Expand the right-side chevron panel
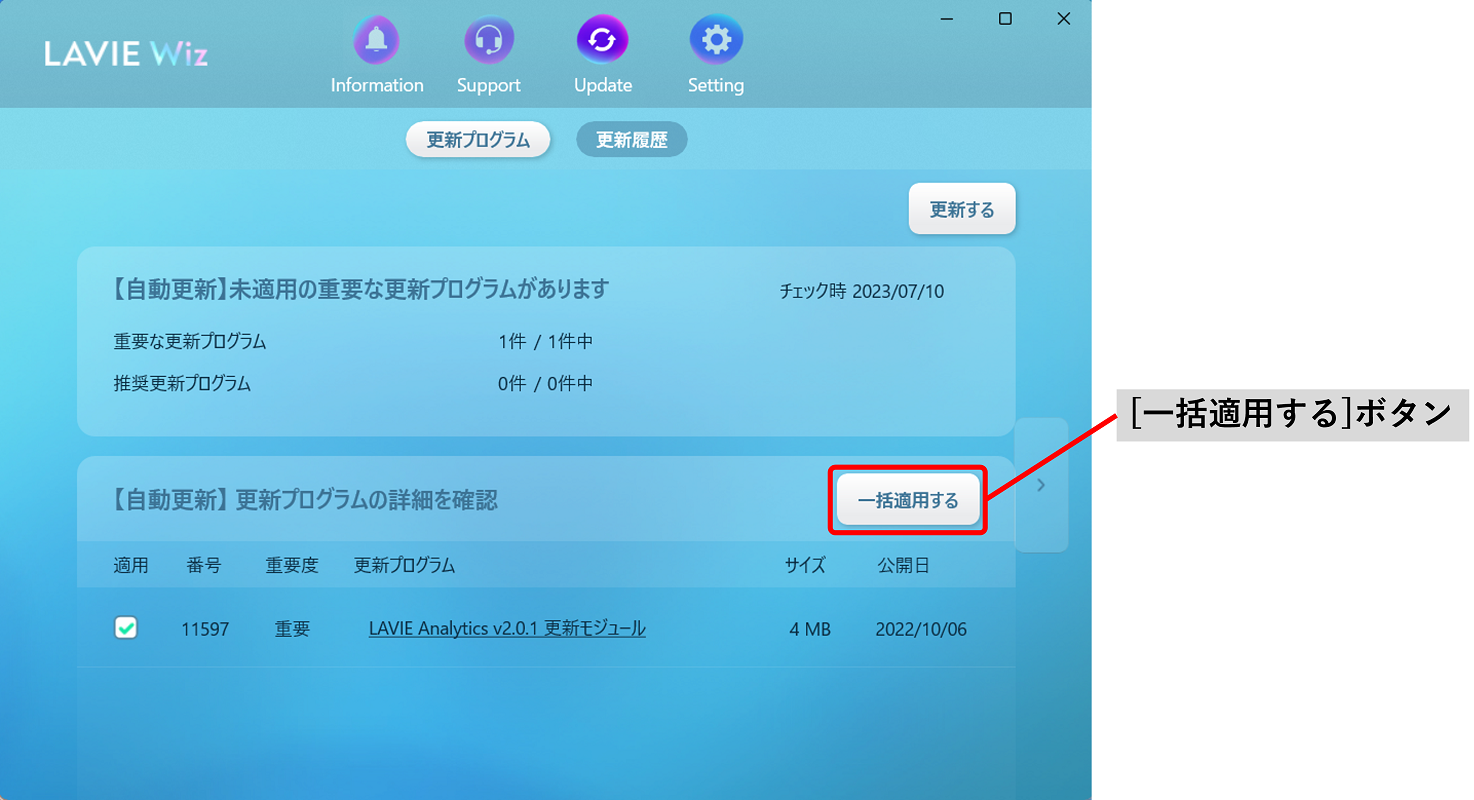 point(1041,485)
